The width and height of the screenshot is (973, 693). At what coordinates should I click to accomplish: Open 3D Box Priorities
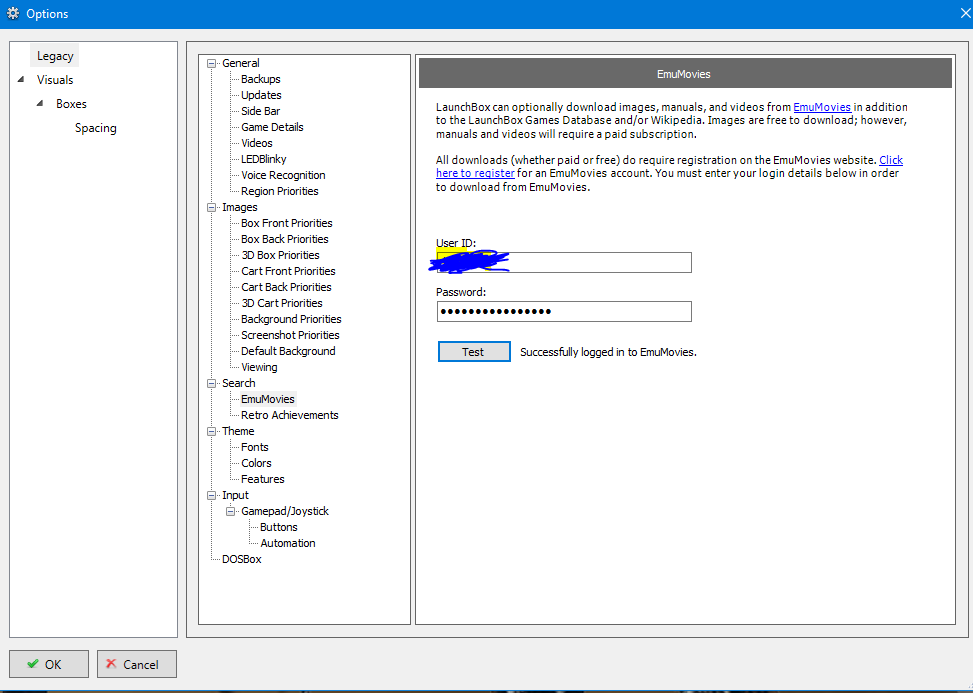[x=280, y=256]
